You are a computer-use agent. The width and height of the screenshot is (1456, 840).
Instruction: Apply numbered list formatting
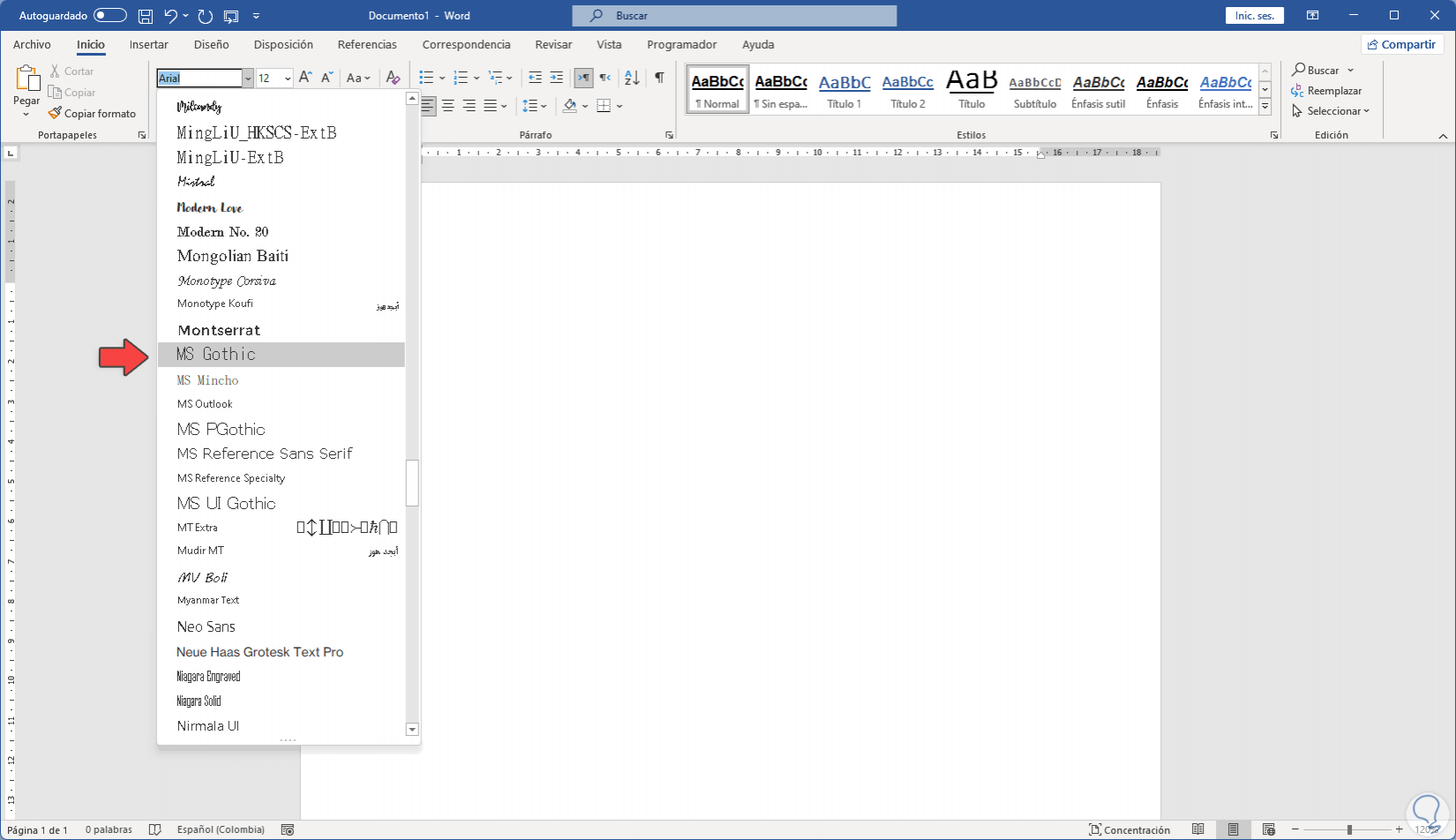click(x=461, y=78)
